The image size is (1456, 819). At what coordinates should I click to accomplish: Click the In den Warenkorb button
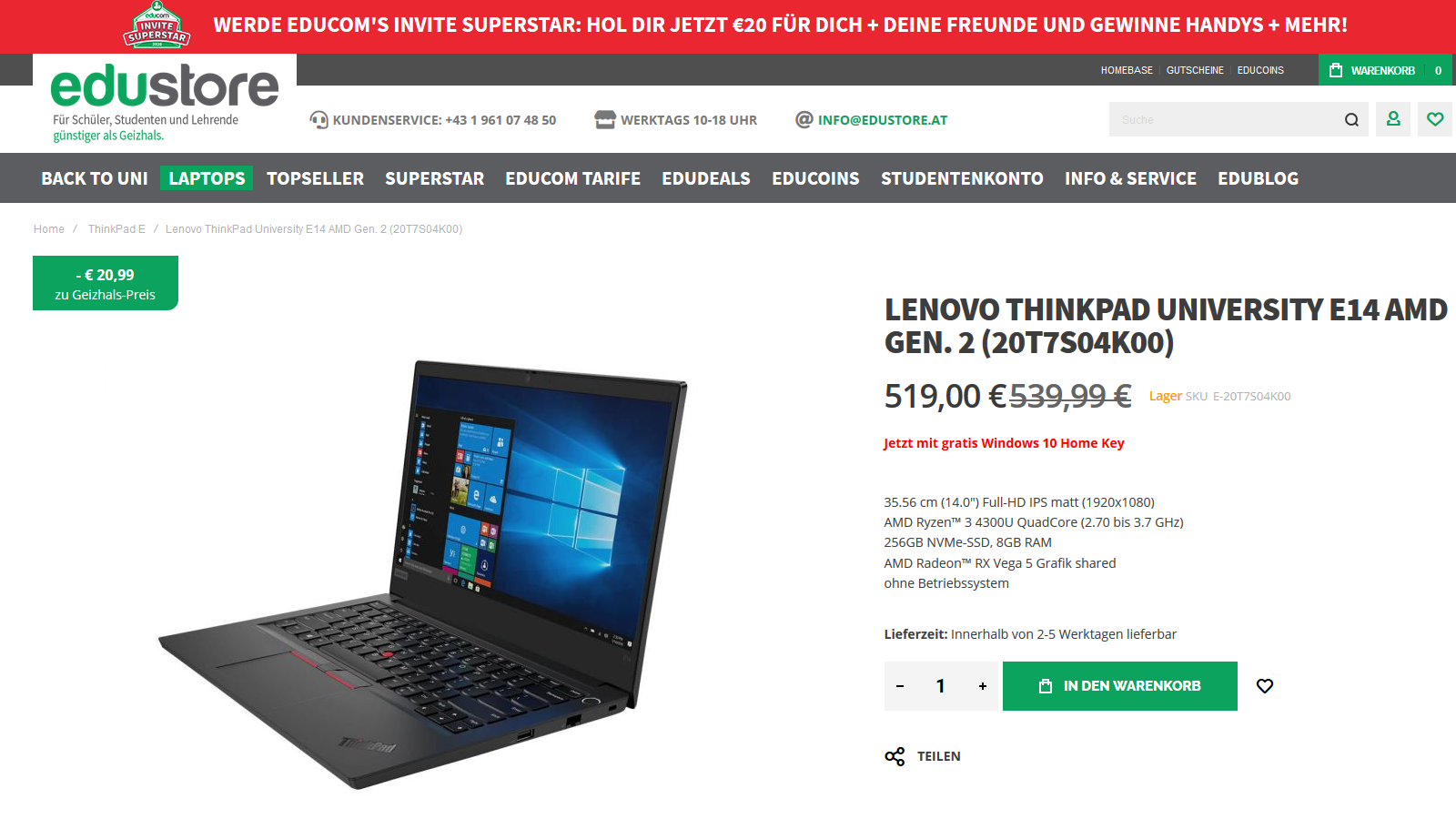coord(1120,686)
